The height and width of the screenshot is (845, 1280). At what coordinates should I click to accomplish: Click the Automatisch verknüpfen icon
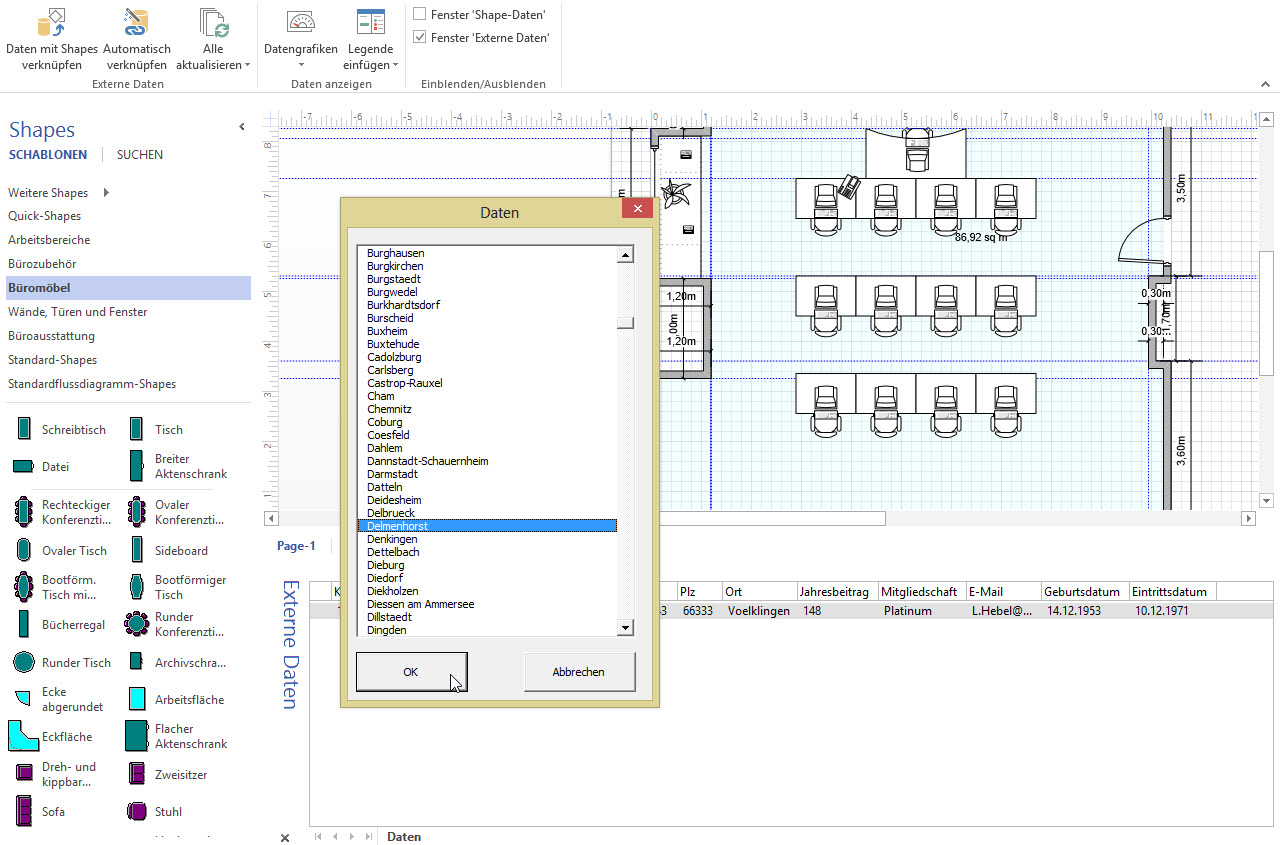click(136, 22)
